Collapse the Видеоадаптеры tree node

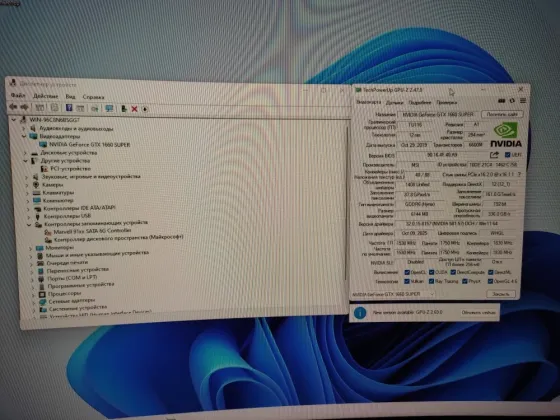pos(24,136)
